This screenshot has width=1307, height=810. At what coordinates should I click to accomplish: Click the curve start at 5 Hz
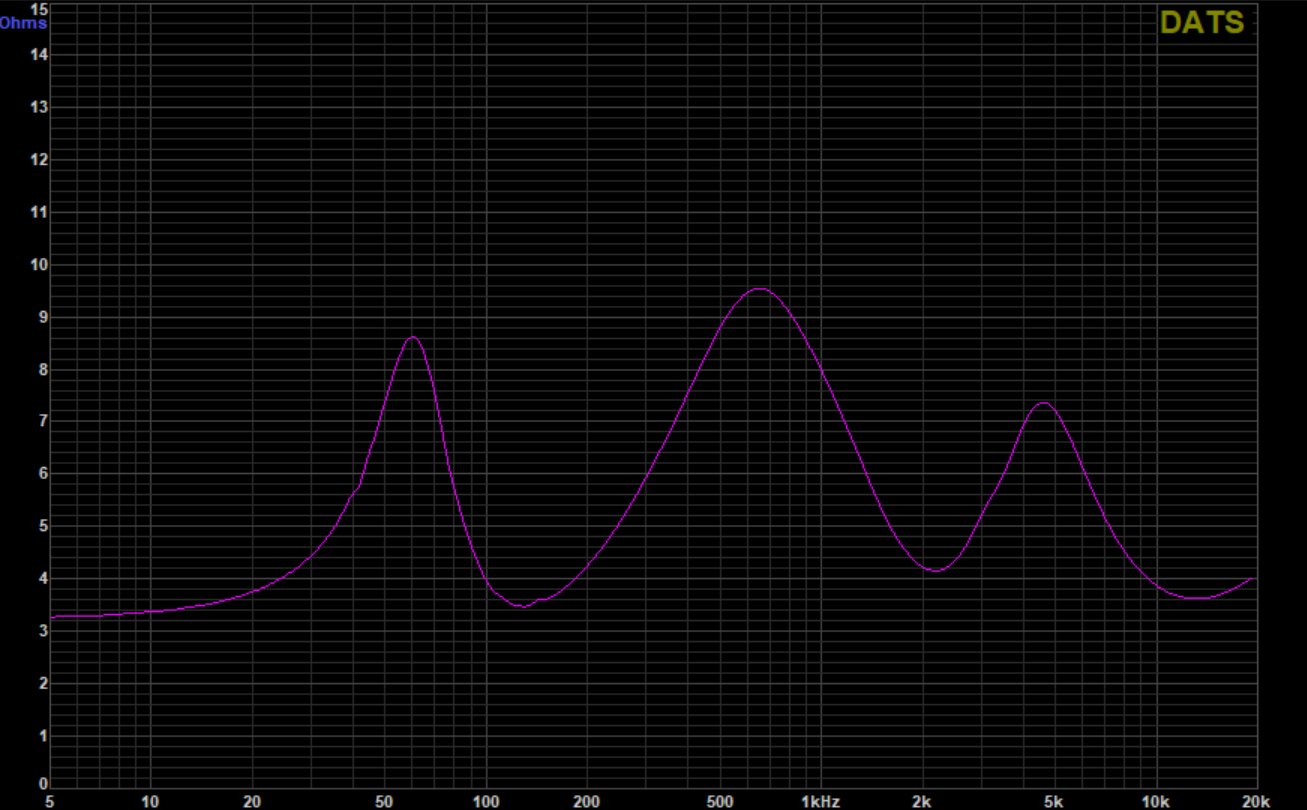[53, 616]
